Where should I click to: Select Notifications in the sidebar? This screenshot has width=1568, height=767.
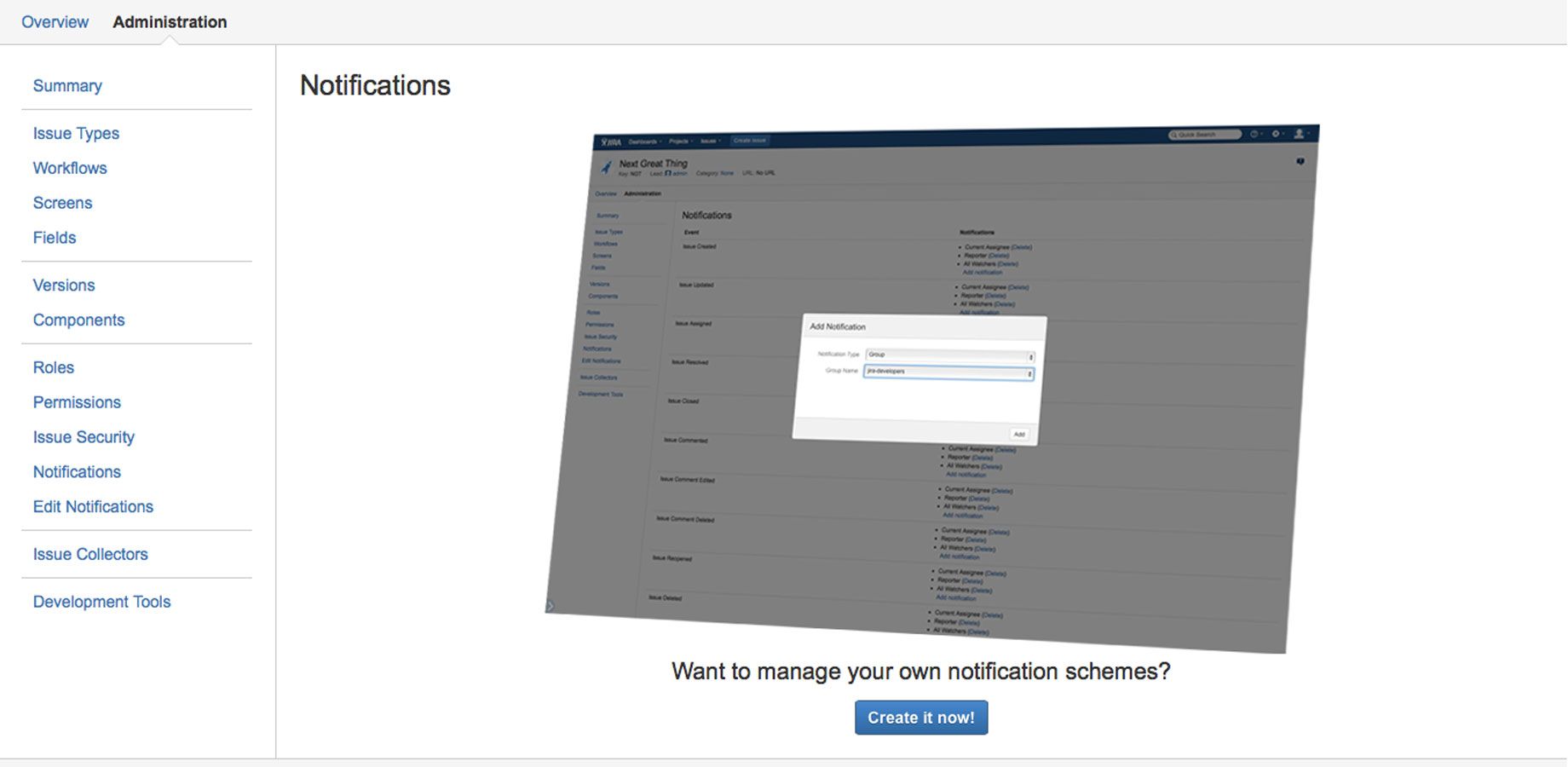tap(77, 472)
